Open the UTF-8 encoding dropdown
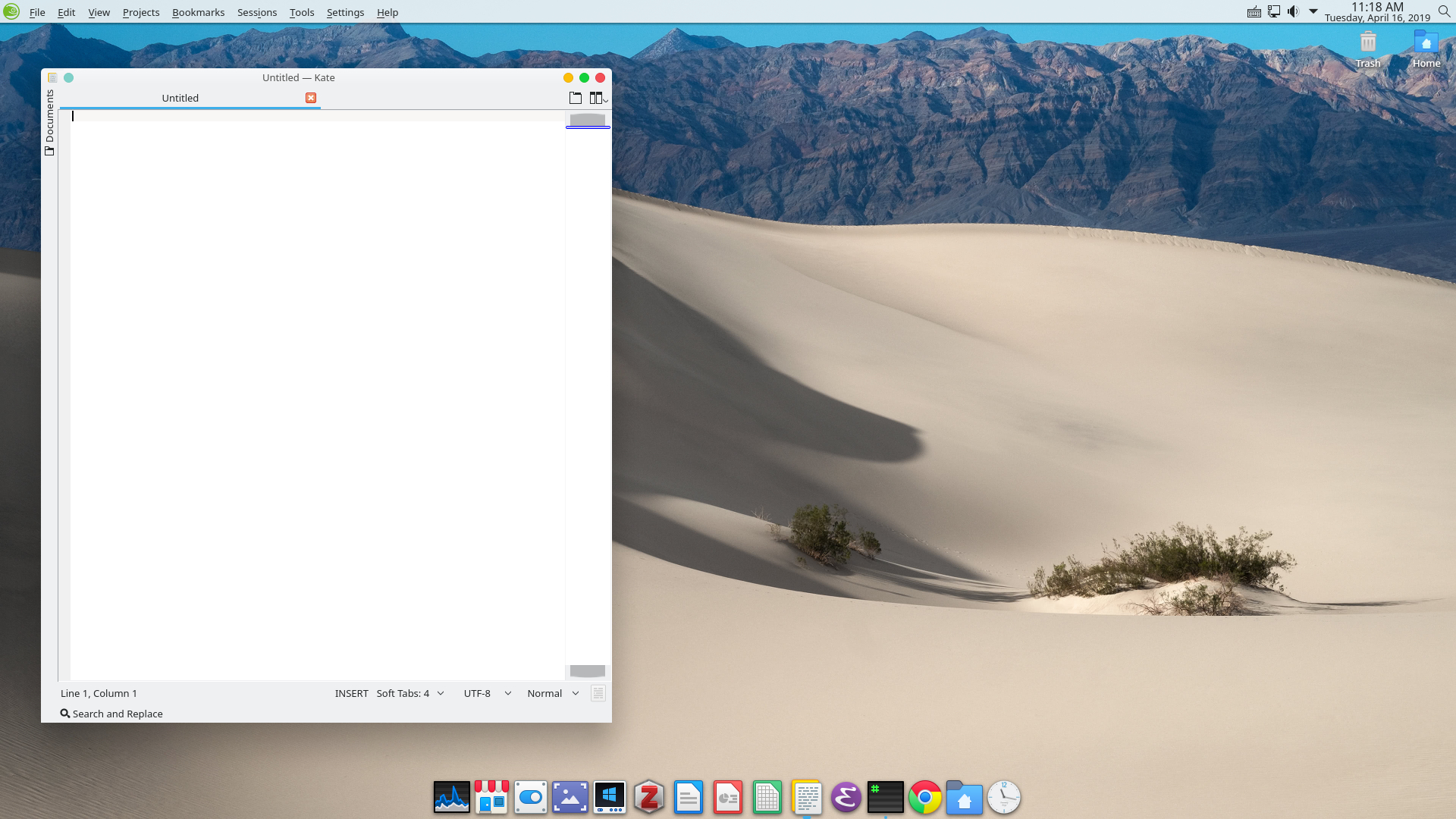1456x819 pixels. click(487, 693)
